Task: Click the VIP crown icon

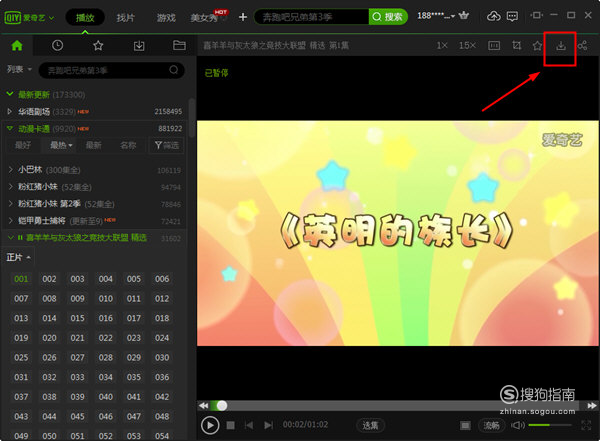Action: pos(464,16)
